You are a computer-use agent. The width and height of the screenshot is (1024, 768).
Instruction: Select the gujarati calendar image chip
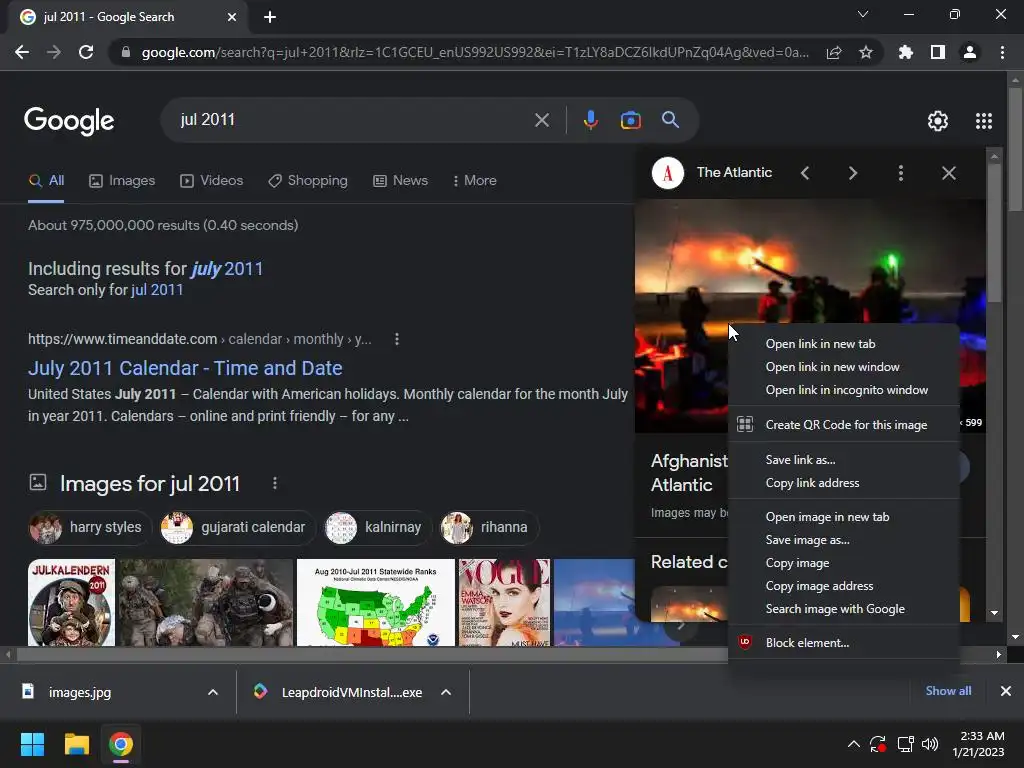(x=237, y=527)
